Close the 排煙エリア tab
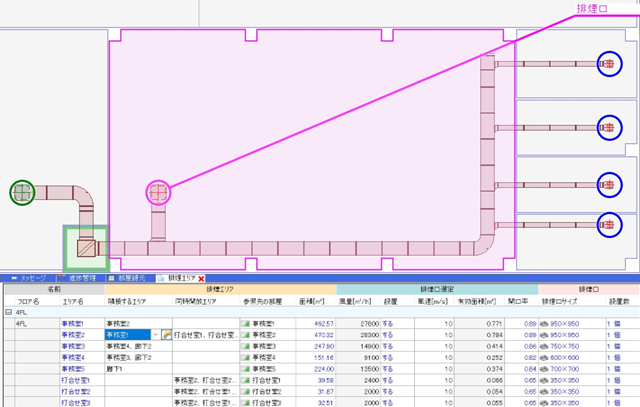640x407 pixels. coord(201,276)
